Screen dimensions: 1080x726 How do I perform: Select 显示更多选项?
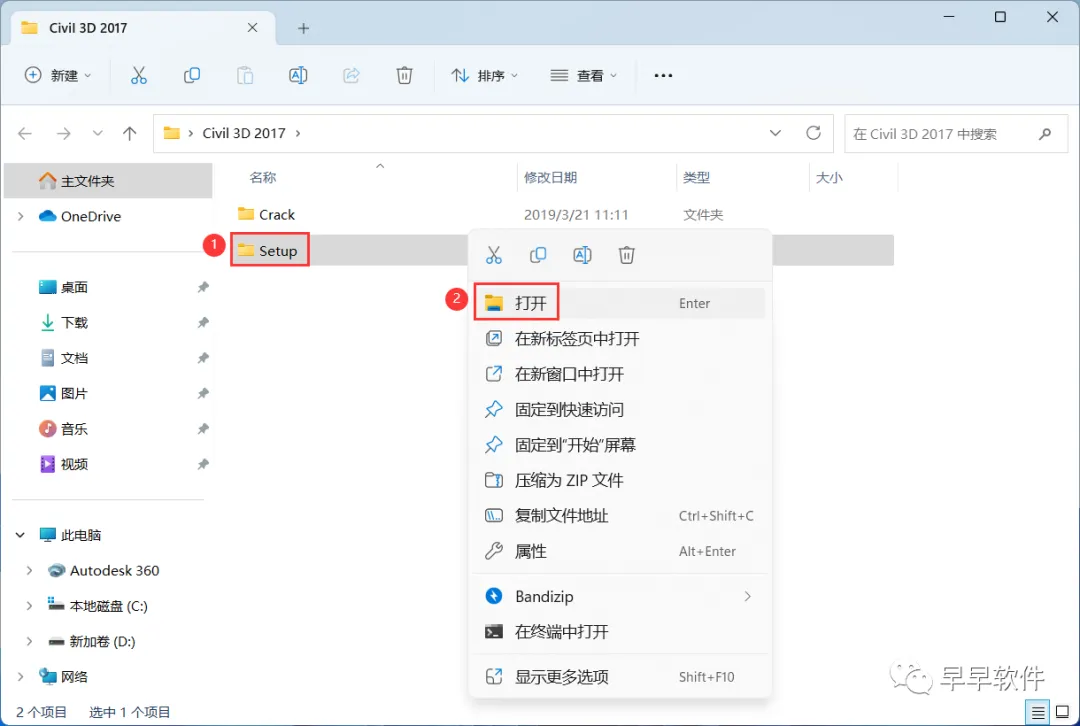[619, 677]
